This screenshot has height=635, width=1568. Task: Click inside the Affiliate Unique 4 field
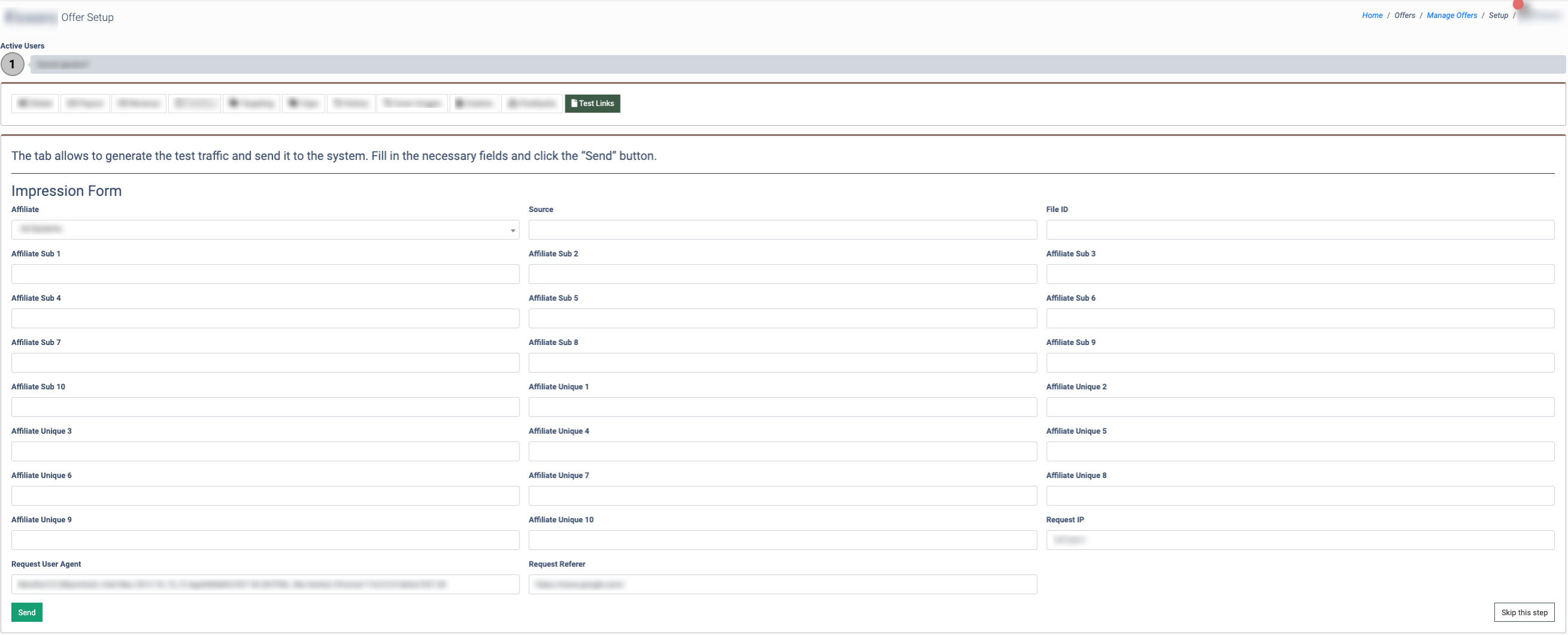pyautogui.click(x=782, y=452)
